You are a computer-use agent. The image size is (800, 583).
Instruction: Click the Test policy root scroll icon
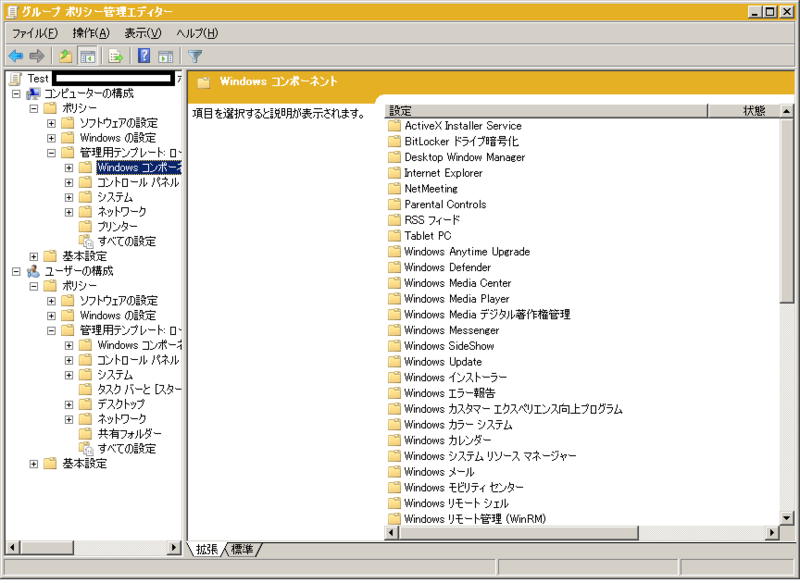click(x=16, y=79)
